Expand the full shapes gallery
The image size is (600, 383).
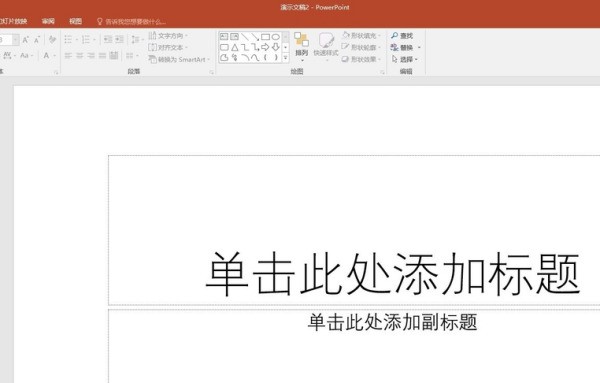[x=286, y=57]
